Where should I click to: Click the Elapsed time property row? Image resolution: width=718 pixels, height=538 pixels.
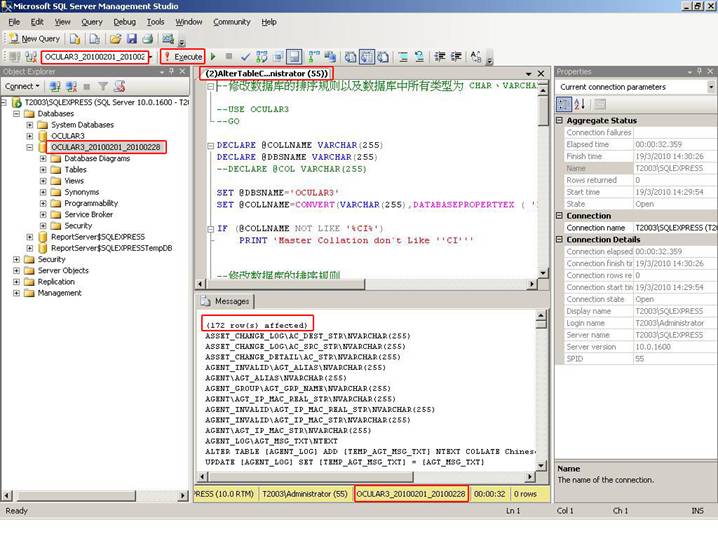636,144
